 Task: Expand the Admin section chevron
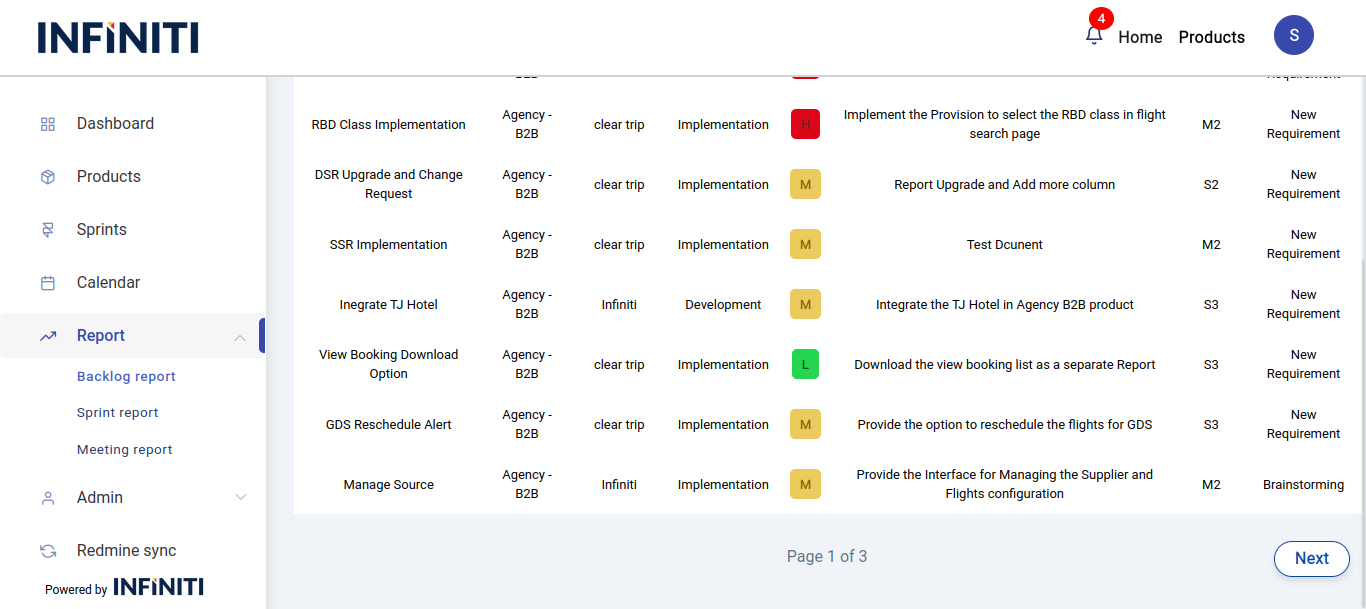tap(240, 498)
